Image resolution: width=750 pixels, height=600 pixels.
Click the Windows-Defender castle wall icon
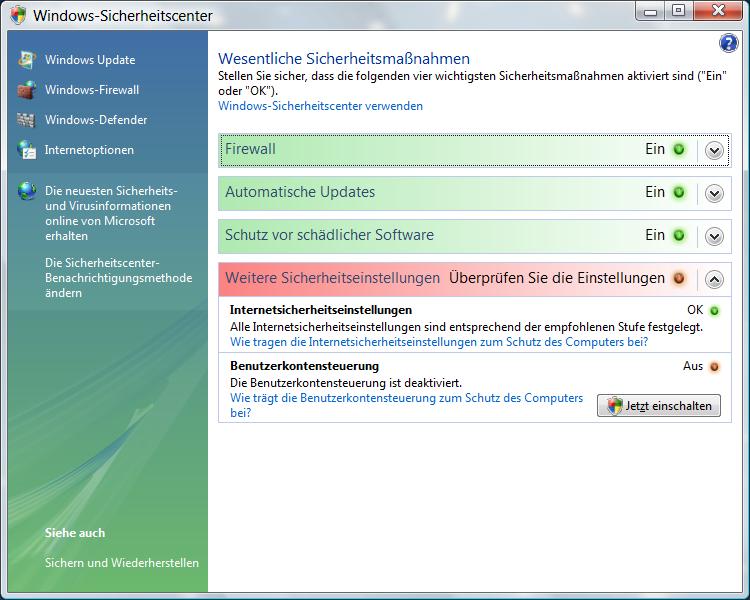(x=26, y=120)
